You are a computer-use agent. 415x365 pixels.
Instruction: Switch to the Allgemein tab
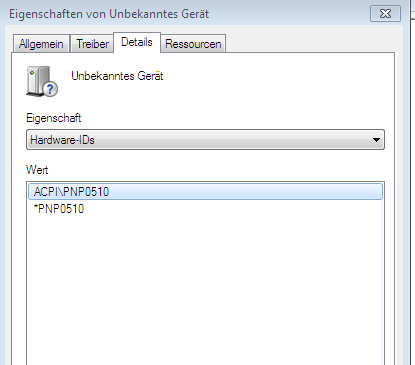(x=41, y=44)
